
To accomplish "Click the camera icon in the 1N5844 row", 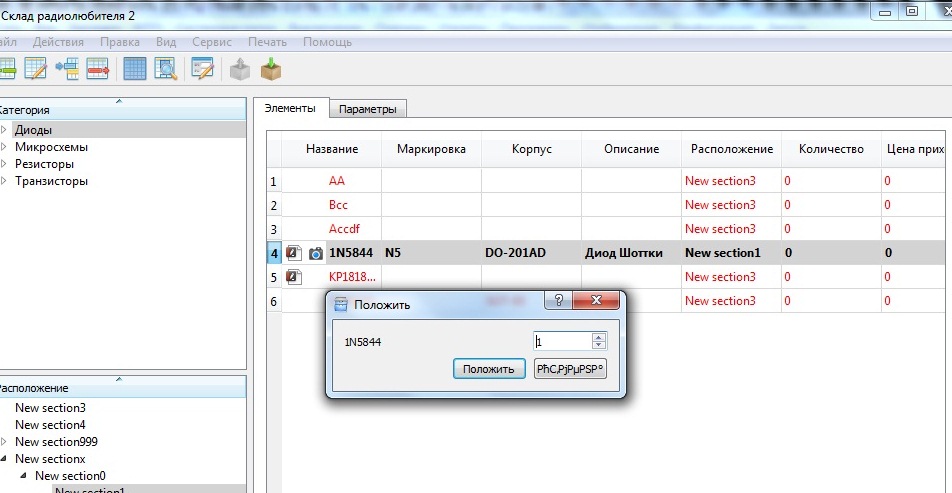I will point(316,253).
